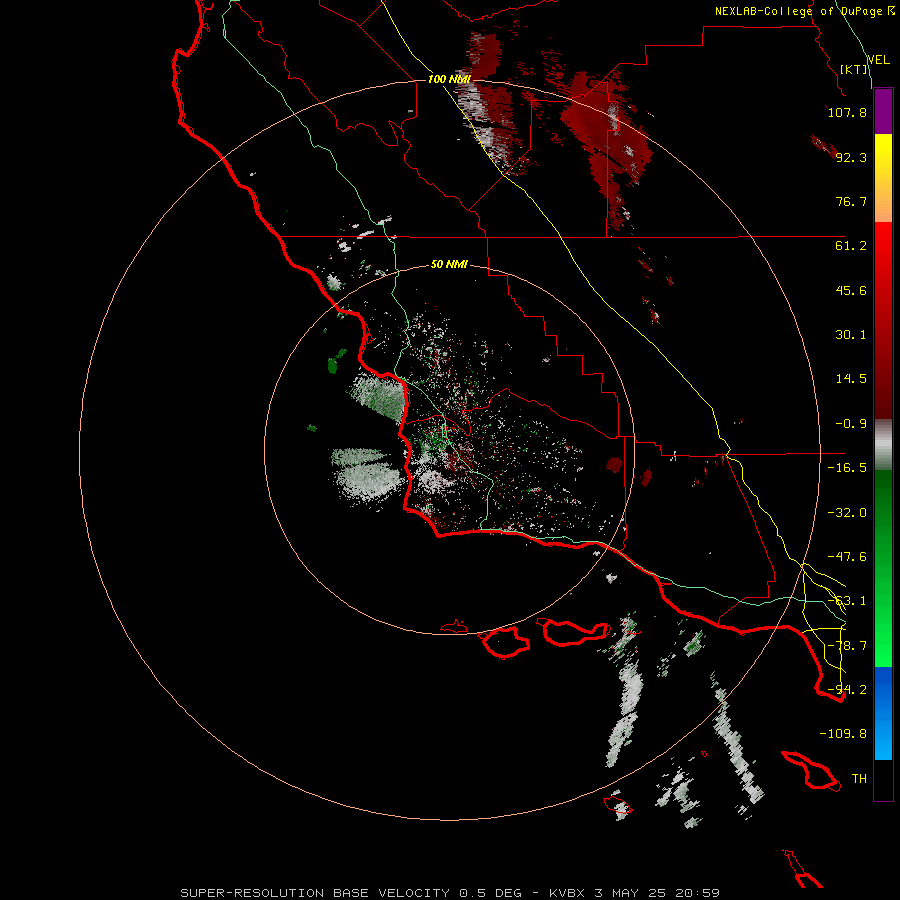Click the 30.1 legend value
This screenshot has width=900, height=900.
tap(851, 335)
